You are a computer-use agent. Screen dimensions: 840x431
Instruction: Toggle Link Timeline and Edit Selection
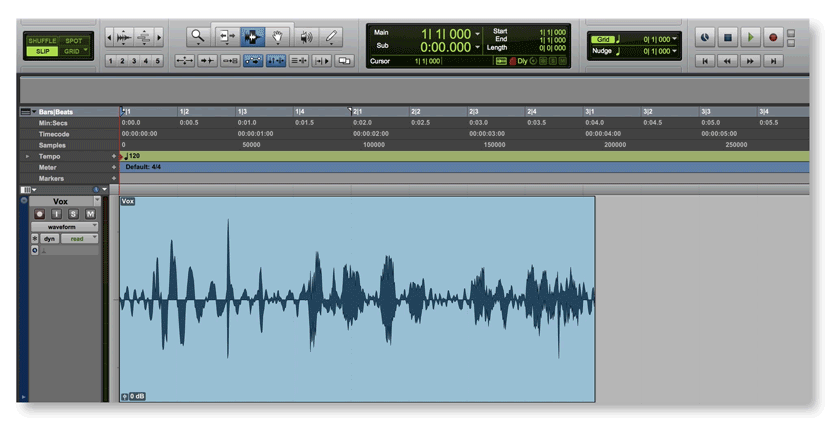click(276, 61)
